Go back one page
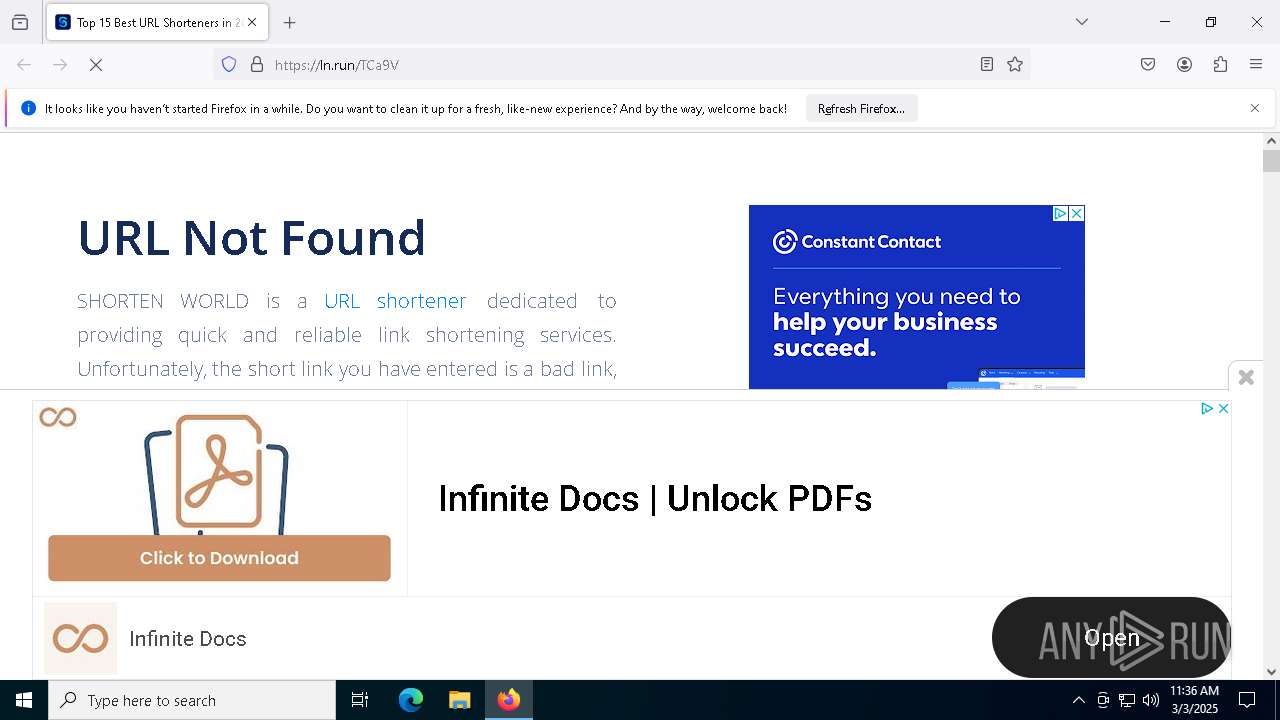This screenshot has width=1280, height=720. [x=24, y=65]
